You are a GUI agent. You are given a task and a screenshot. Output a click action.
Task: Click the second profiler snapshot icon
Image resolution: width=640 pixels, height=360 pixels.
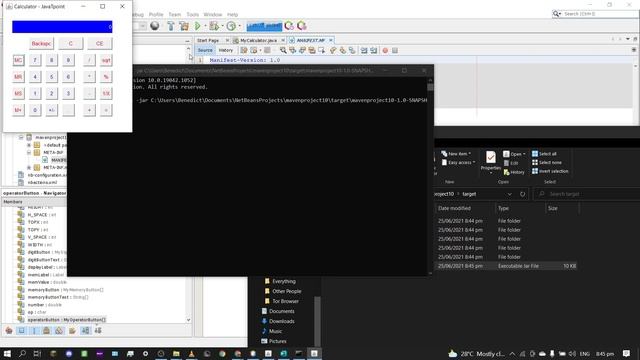tap(302, 26)
